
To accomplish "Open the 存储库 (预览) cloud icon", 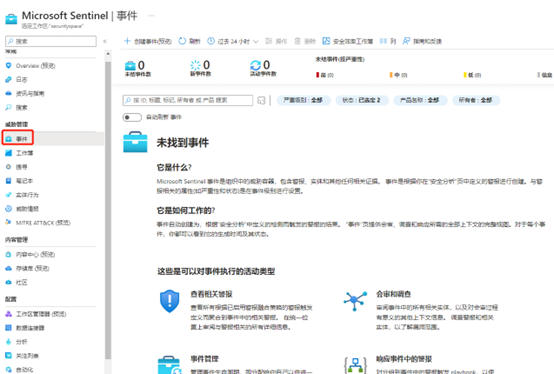I will [8, 268].
